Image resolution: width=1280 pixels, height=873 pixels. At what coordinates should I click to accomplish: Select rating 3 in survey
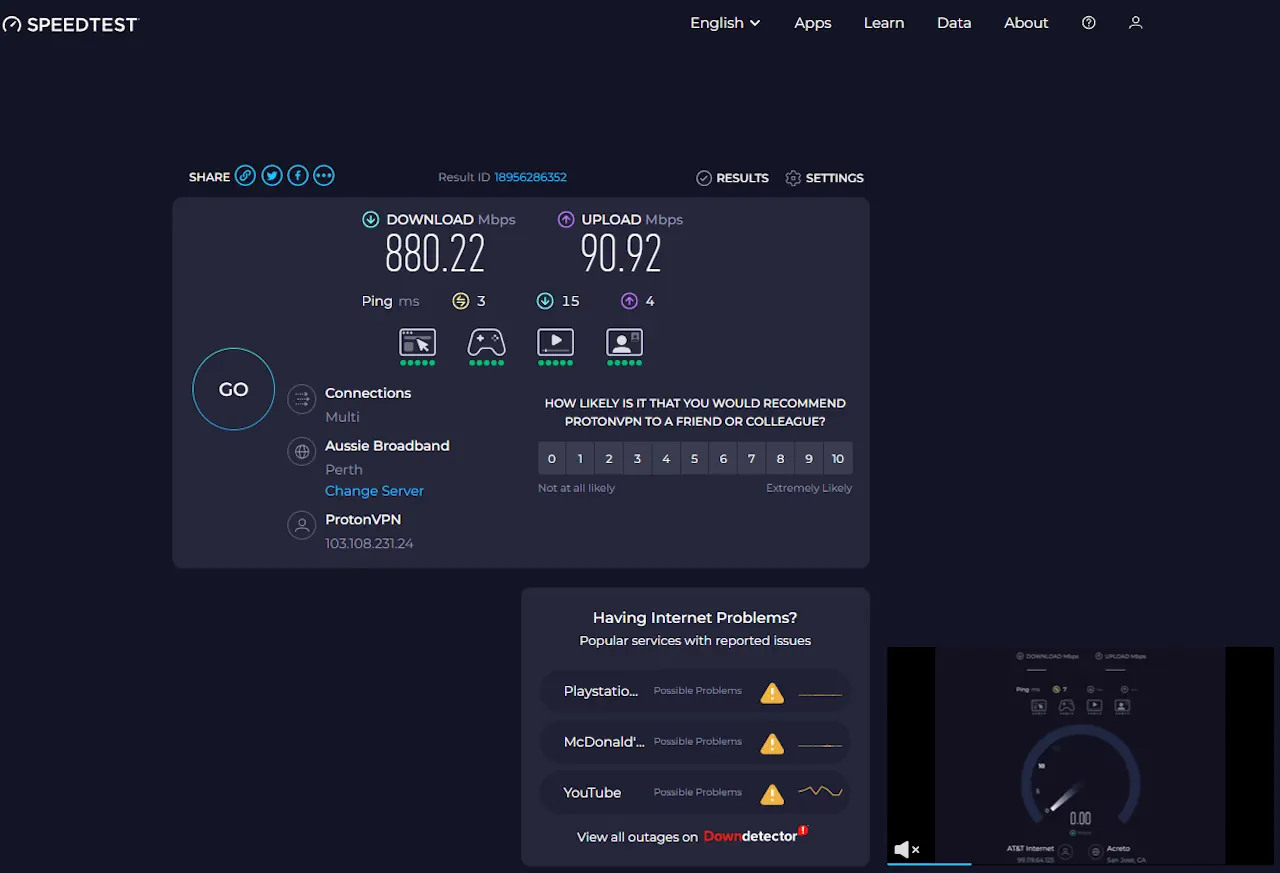pos(637,459)
